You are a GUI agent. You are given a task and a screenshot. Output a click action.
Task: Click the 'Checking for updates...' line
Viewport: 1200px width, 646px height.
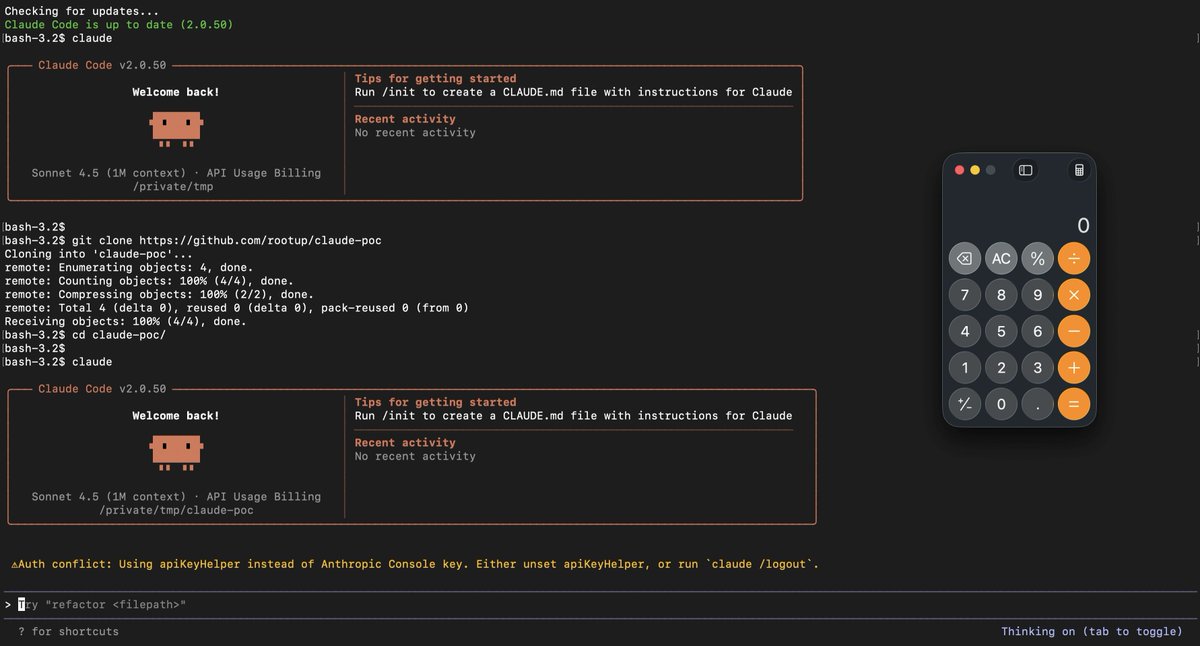pos(81,11)
